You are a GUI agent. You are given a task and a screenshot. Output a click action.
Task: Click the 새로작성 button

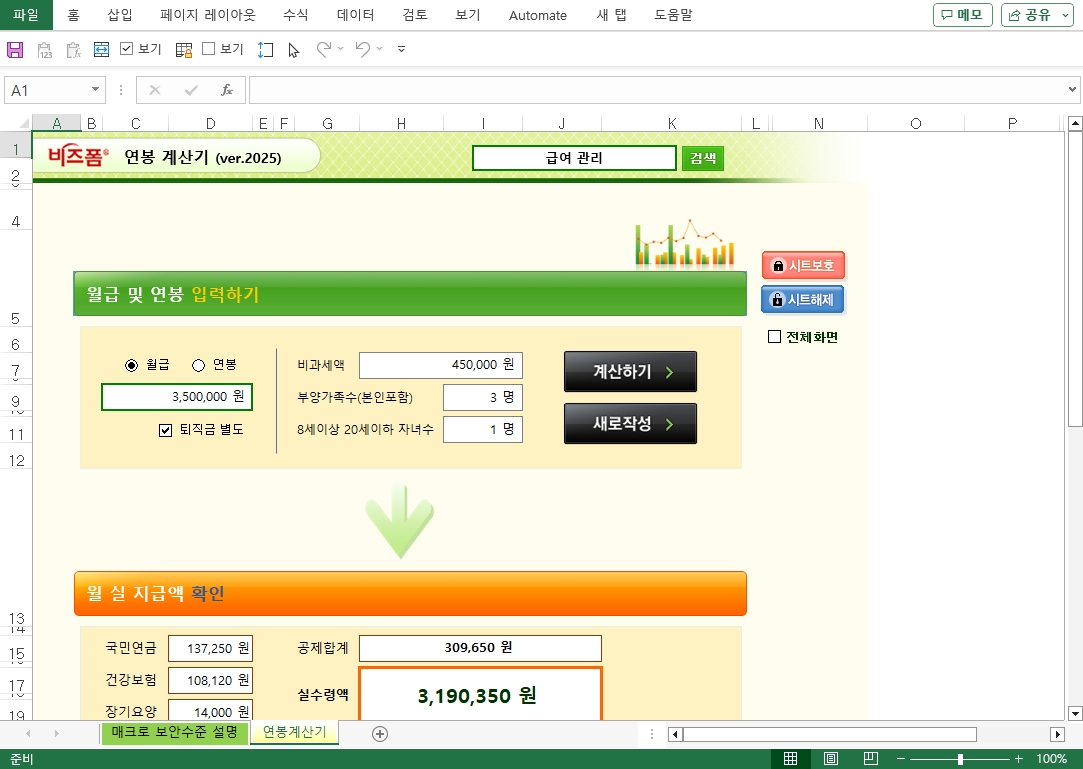coord(630,424)
